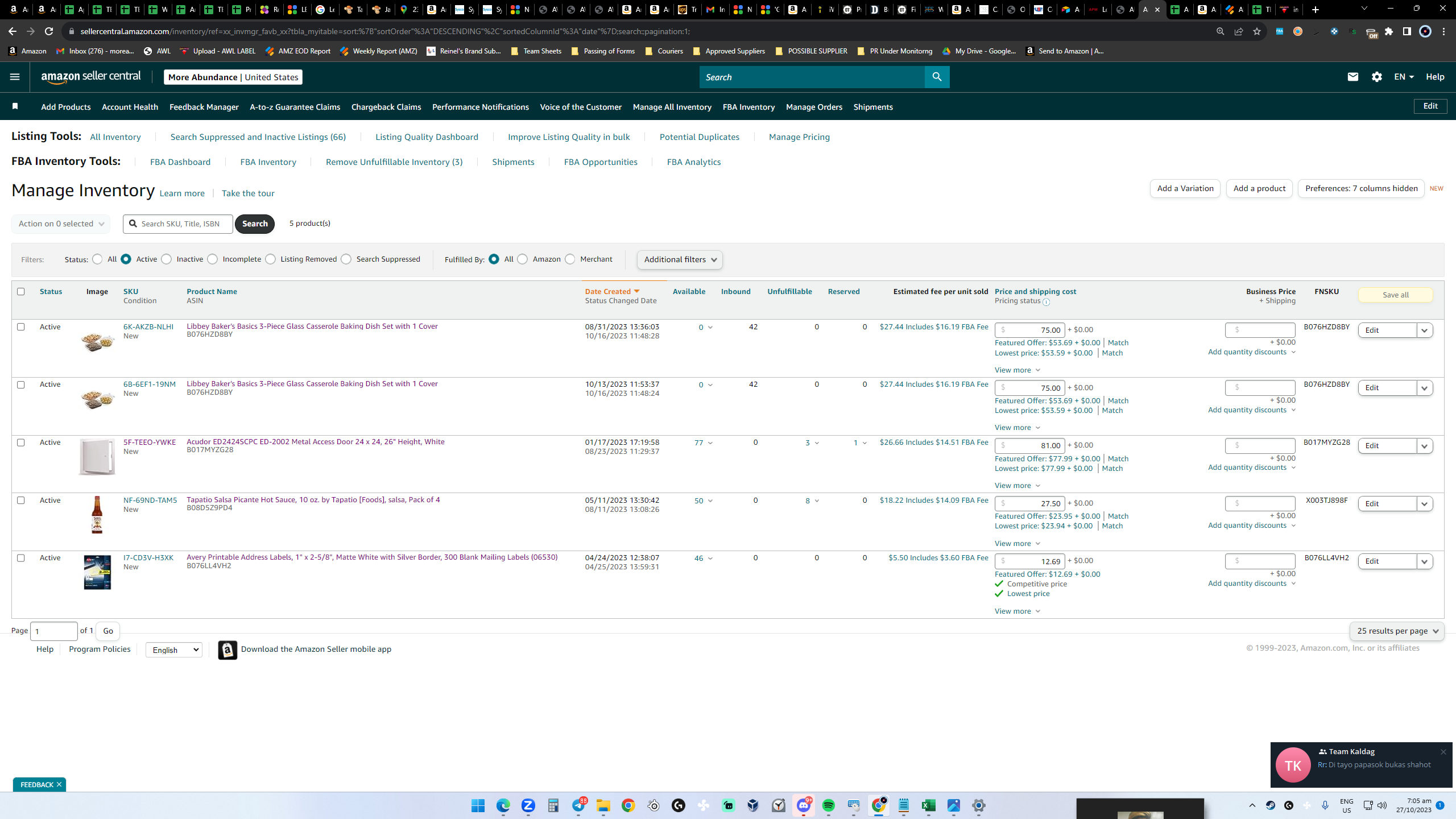Click the volume icon in system tray
The image size is (1456, 819).
[1382, 805]
